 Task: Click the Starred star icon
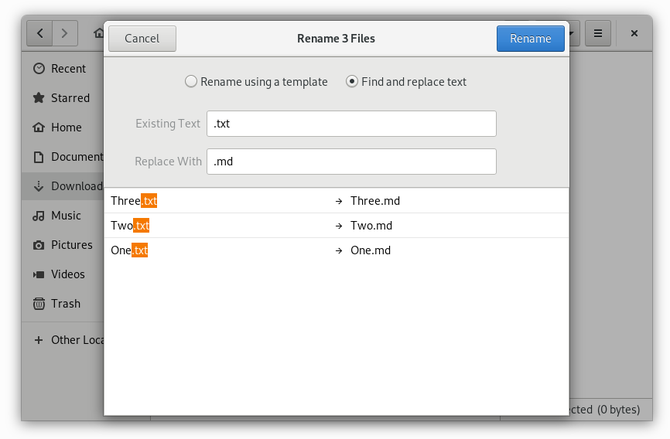click(x=39, y=98)
